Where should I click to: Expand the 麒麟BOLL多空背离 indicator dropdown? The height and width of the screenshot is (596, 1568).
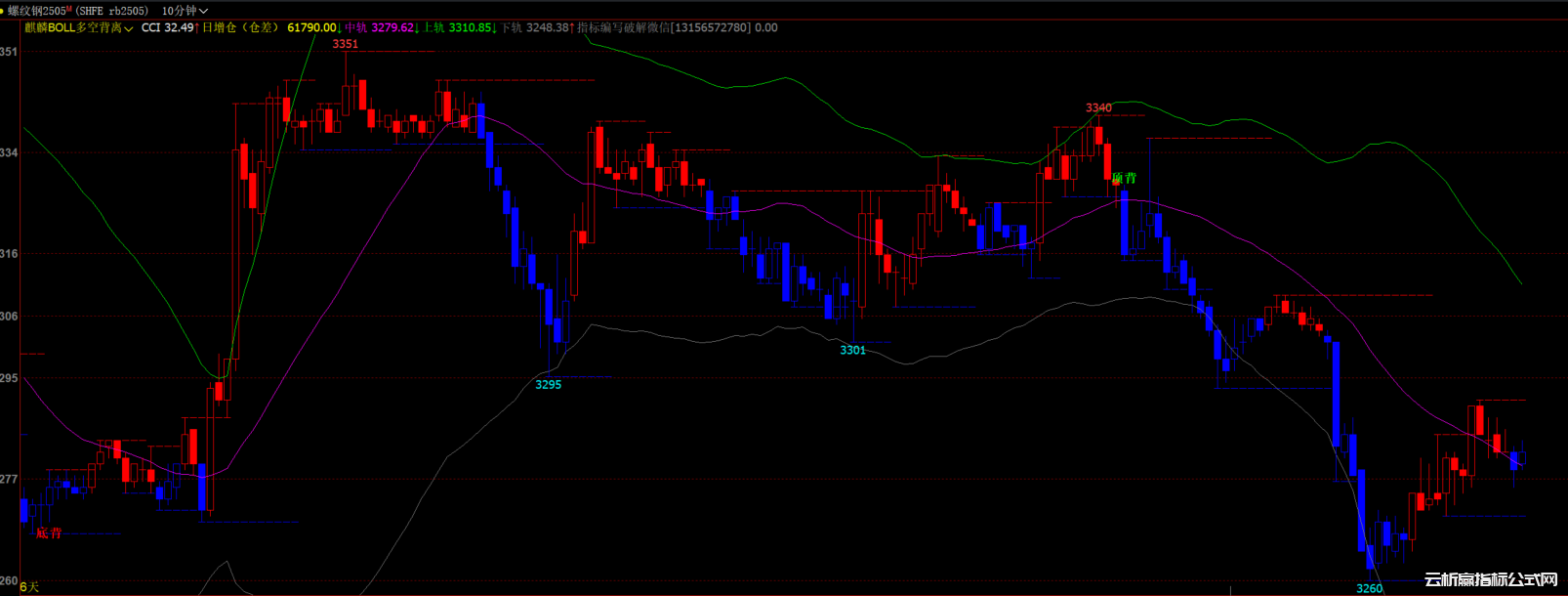[79, 27]
